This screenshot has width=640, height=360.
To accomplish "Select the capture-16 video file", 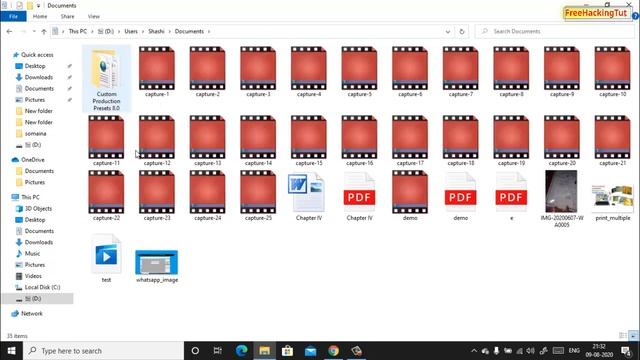I will (x=359, y=140).
